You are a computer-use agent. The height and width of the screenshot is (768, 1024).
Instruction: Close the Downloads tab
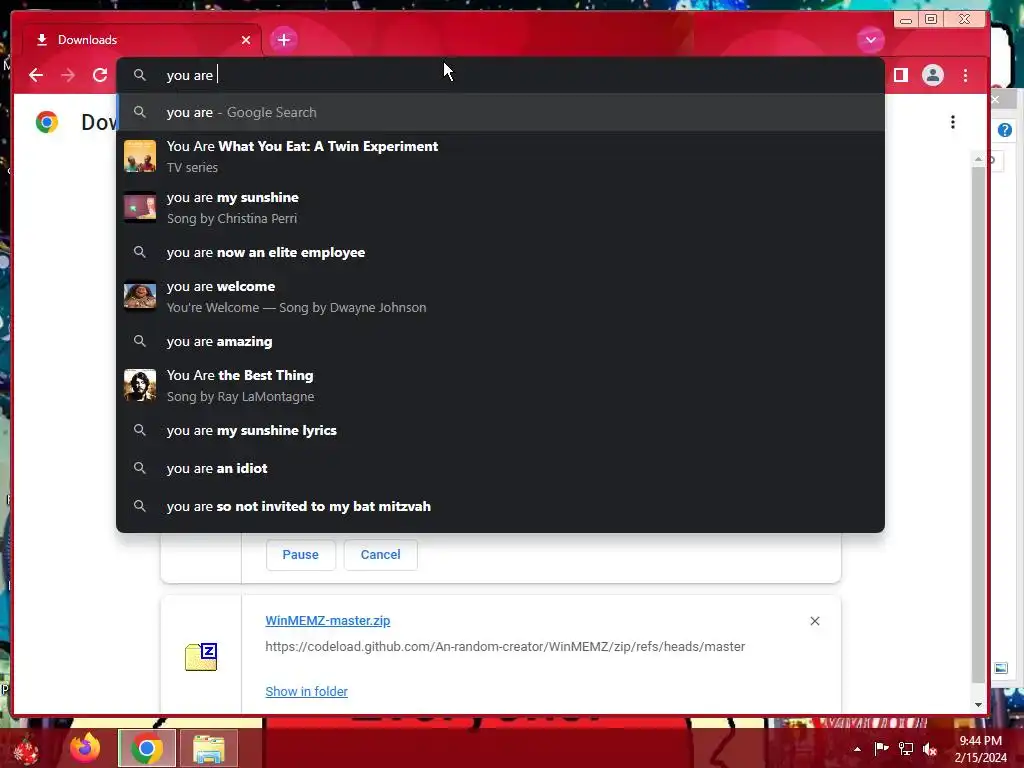pos(246,40)
